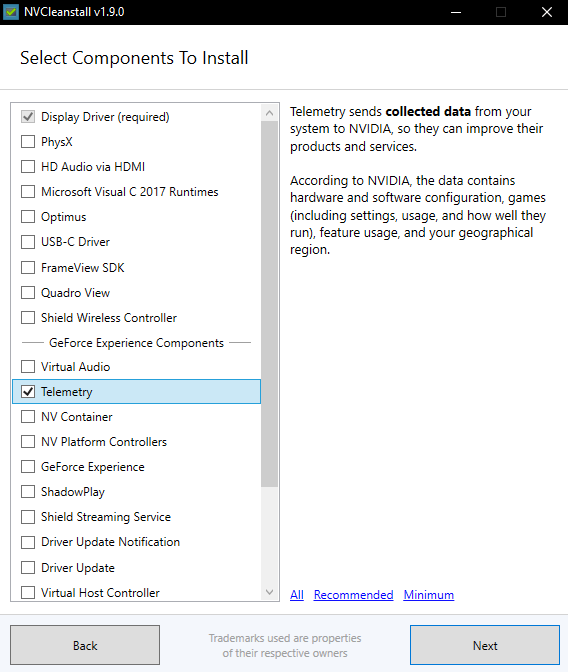The height and width of the screenshot is (672, 568).
Task: Click the All preset link
Action: (297, 595)
